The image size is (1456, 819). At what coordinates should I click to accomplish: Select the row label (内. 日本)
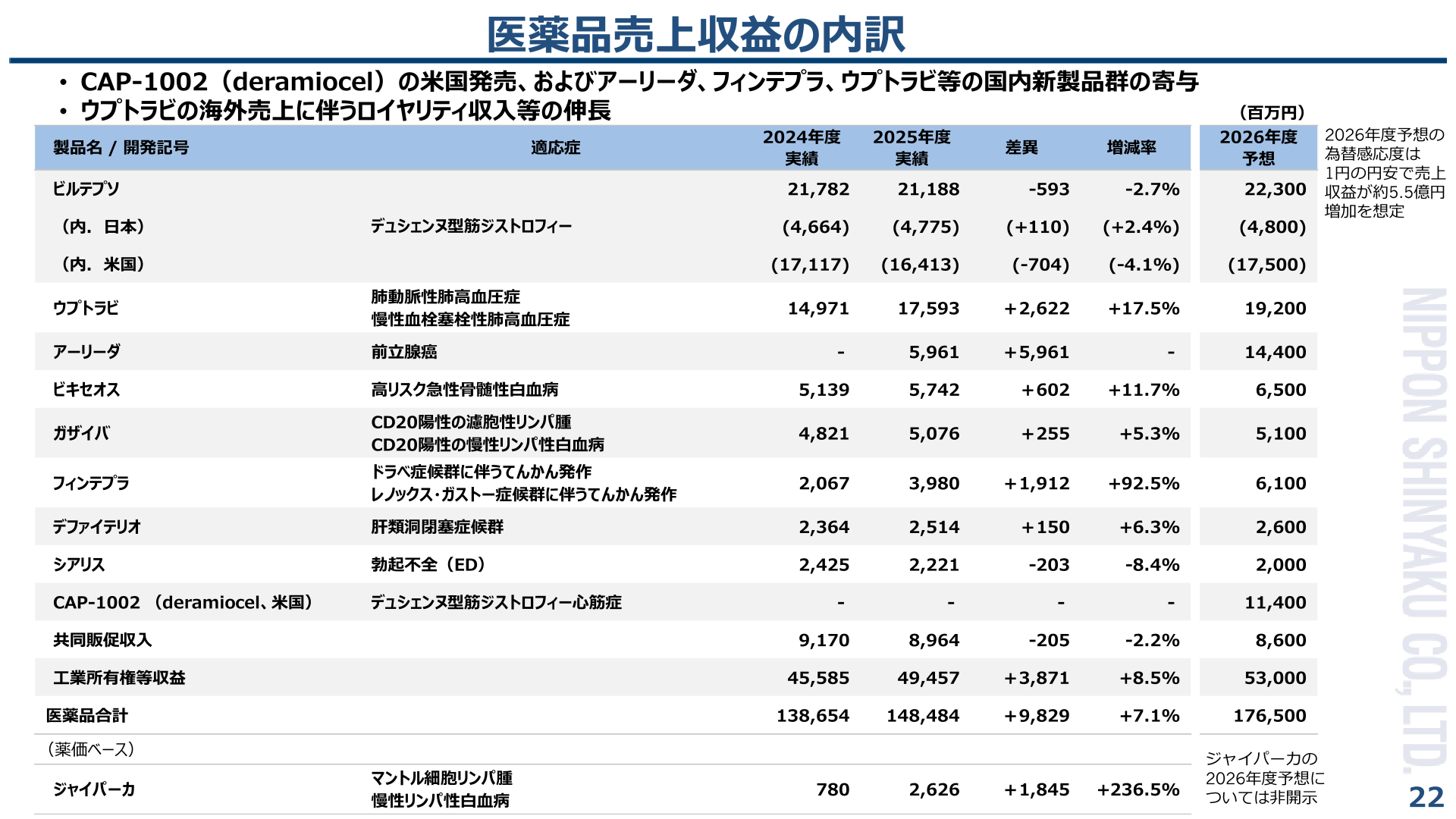pos(102,227)
